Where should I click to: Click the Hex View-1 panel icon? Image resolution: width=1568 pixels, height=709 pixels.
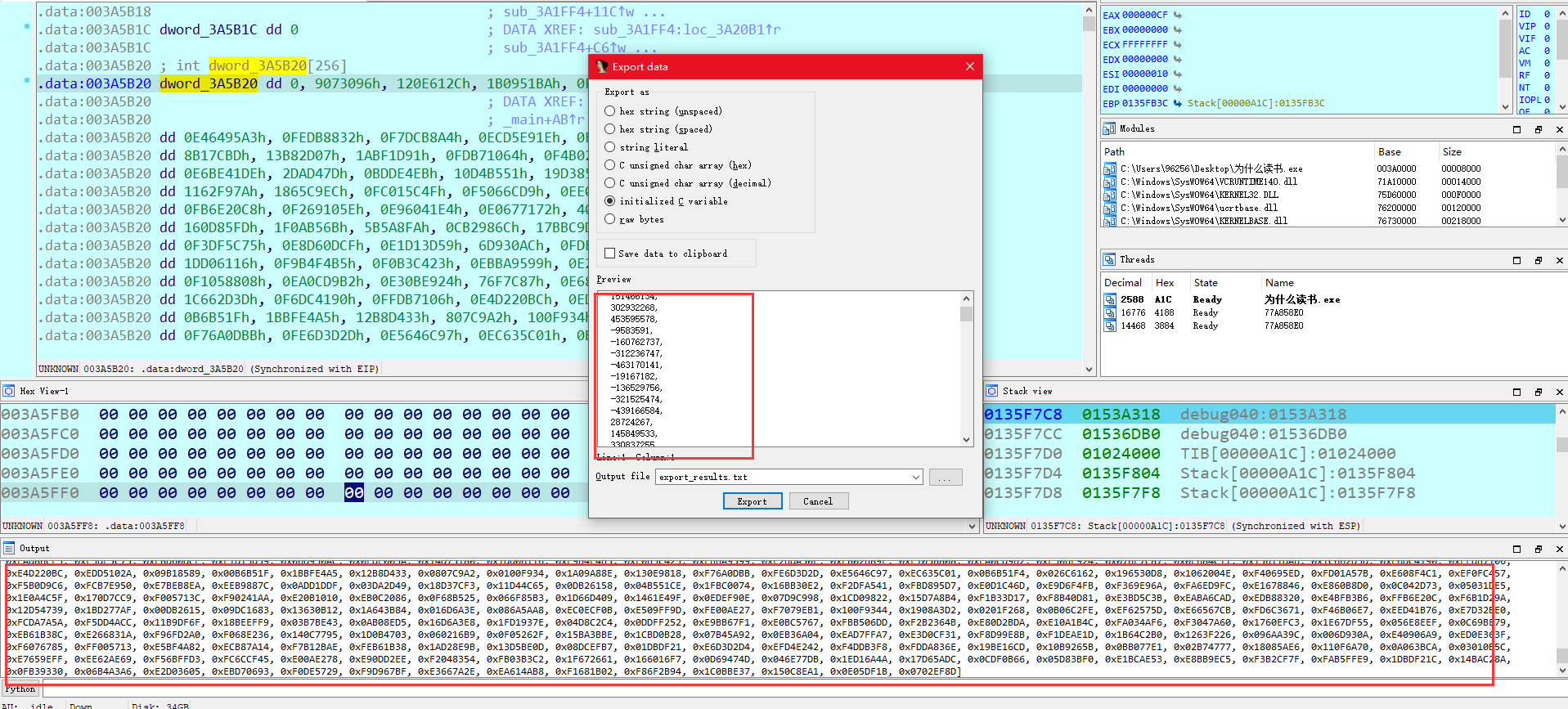click(x=9, y=391)
